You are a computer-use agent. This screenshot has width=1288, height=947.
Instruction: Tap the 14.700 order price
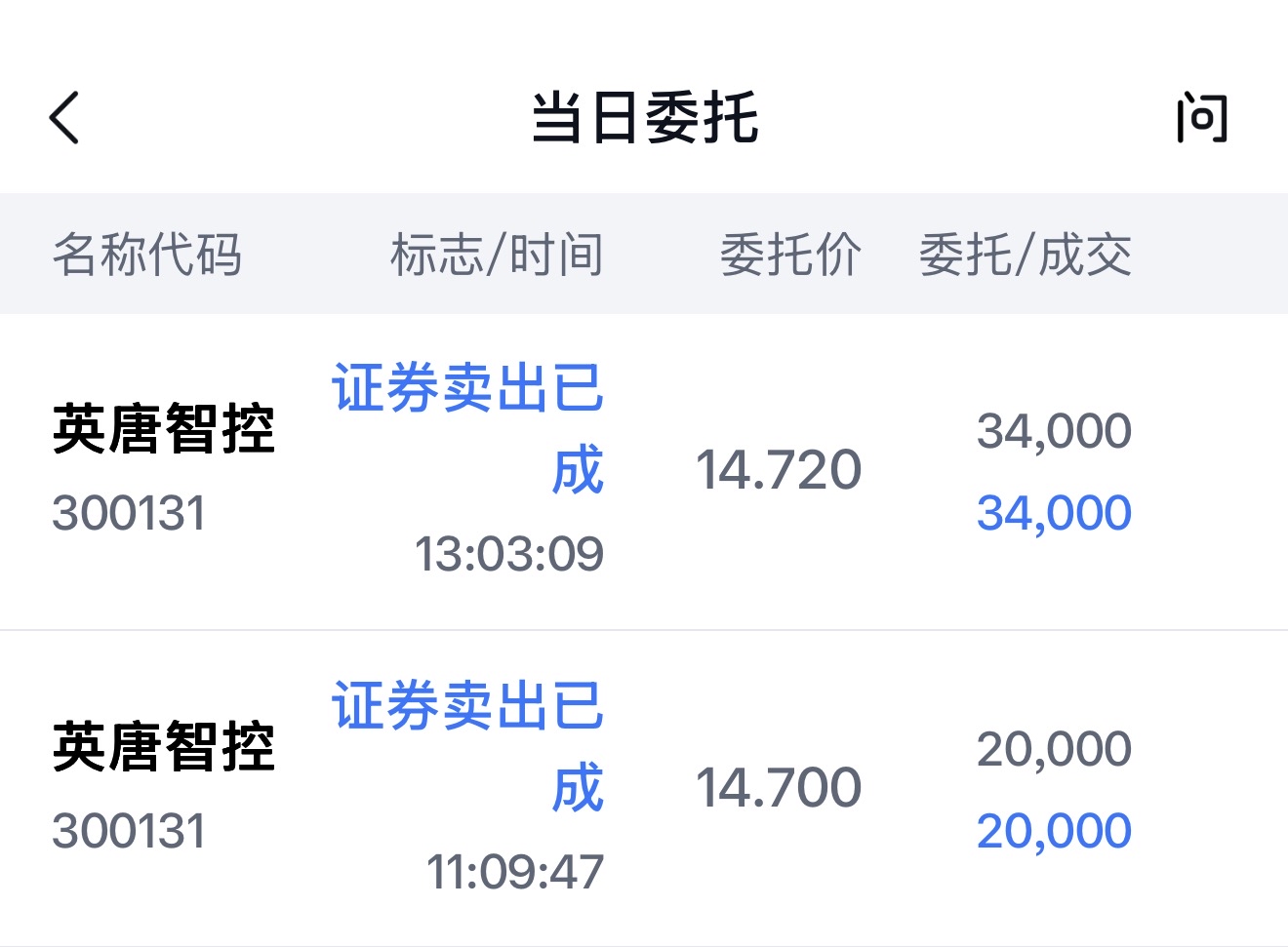pos(779,787)
